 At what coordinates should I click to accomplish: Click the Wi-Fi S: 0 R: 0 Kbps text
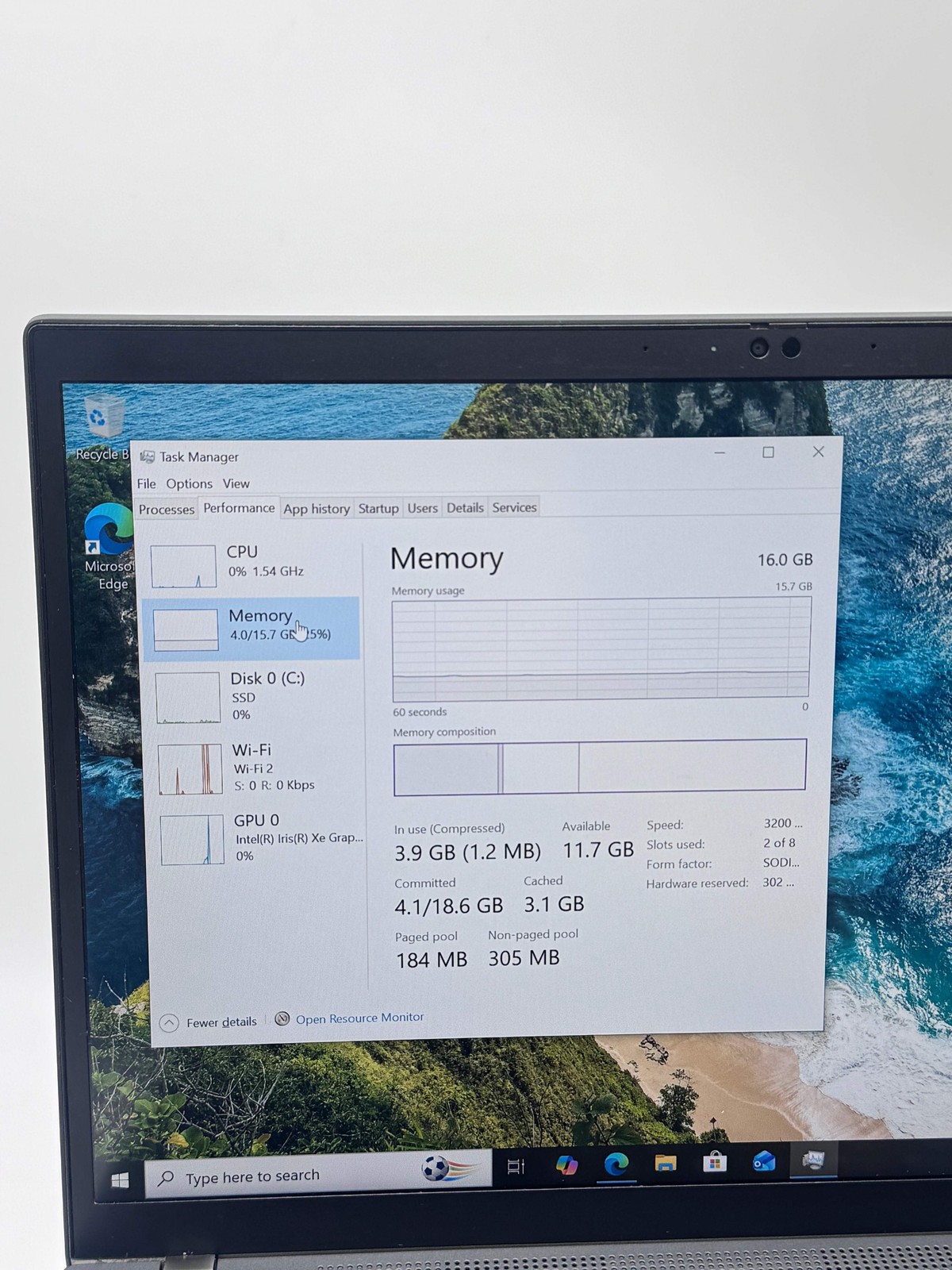pos(274,785)
